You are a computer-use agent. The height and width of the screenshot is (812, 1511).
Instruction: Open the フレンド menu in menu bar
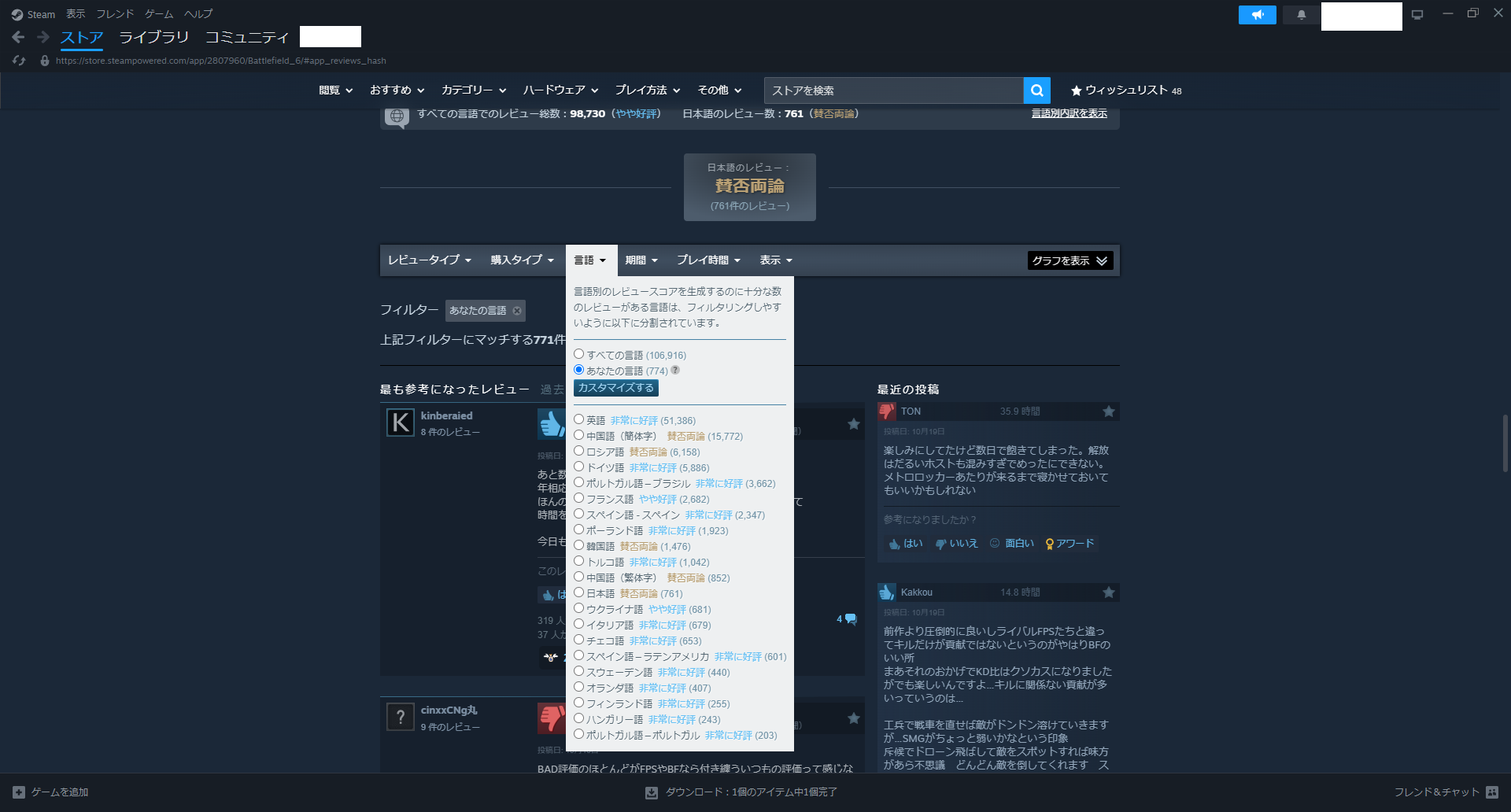pyautogui.click(x=115, y=14)
